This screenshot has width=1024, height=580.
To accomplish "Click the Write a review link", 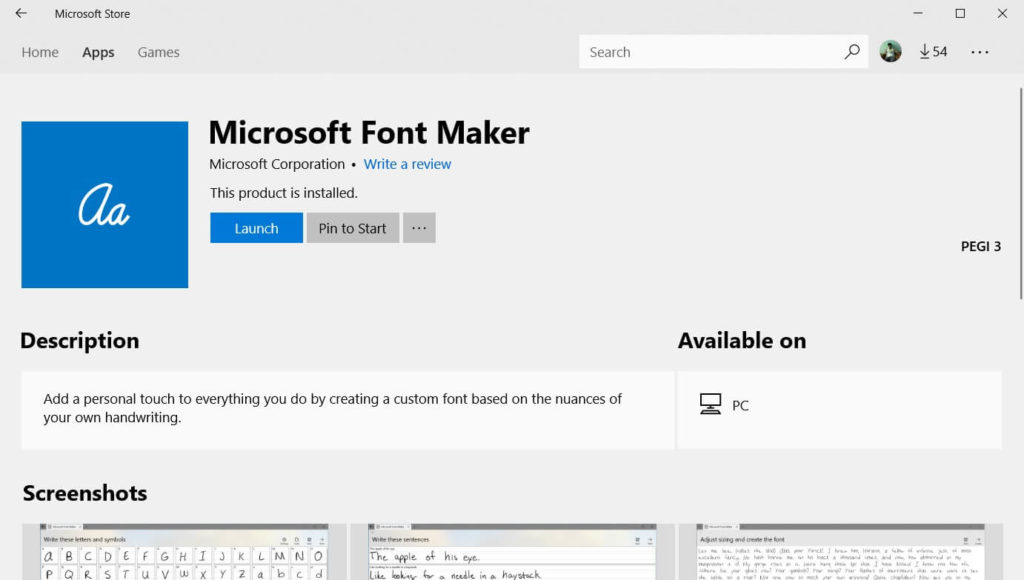I will click(x=407, y=164).
